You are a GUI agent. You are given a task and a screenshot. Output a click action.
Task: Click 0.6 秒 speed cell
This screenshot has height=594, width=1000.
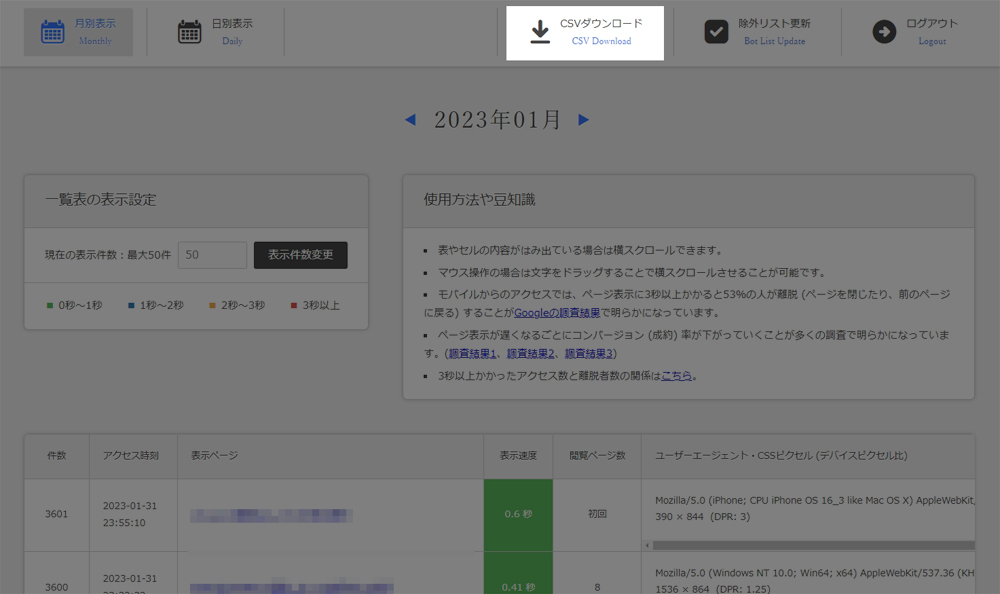(518, 514)
